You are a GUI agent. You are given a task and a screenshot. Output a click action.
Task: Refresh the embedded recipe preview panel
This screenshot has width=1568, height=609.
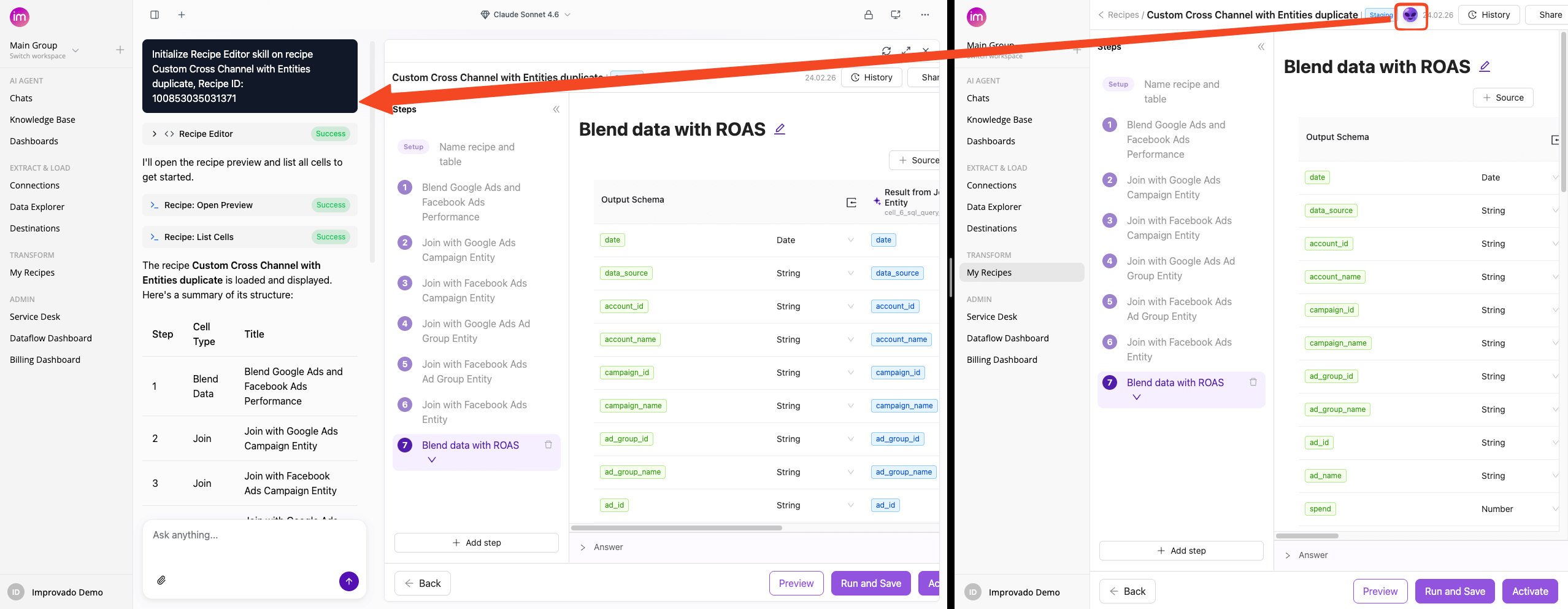(886, 51)
